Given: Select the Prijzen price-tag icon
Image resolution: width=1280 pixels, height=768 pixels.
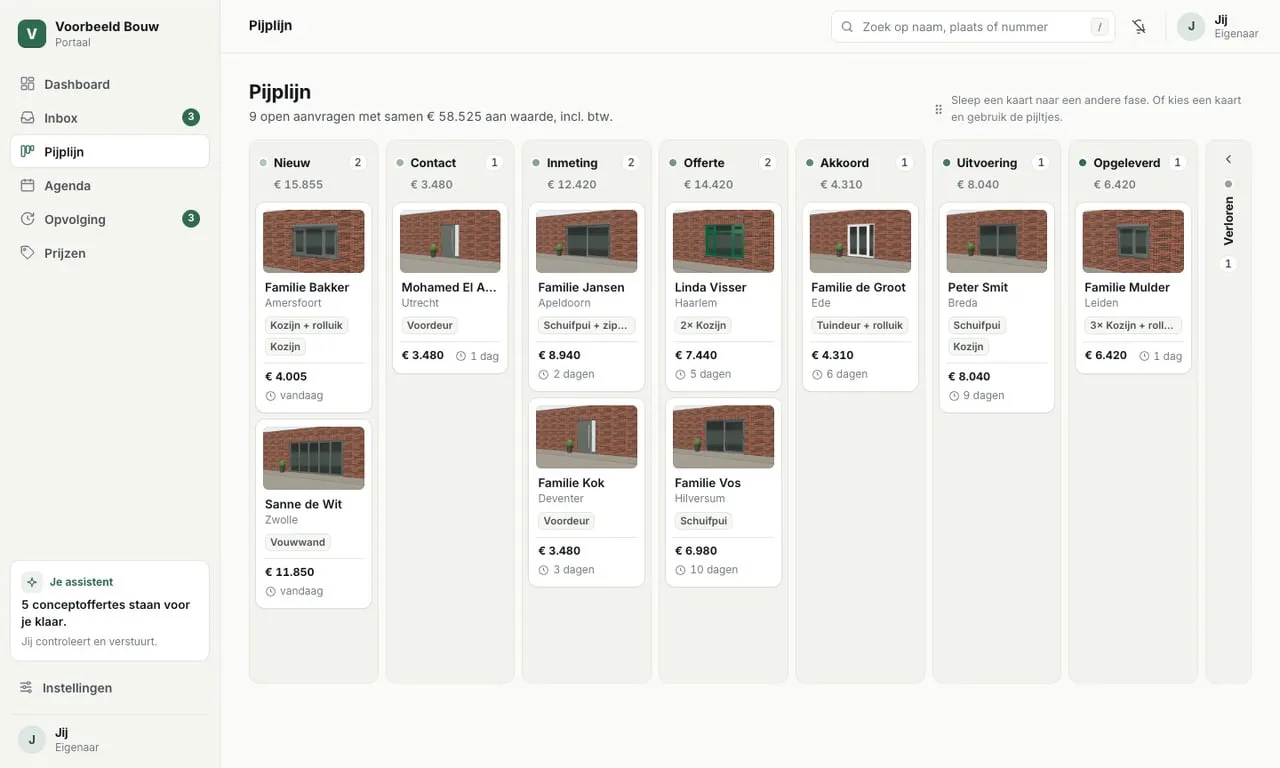Looking at the screenshot, I should point(28,253).
